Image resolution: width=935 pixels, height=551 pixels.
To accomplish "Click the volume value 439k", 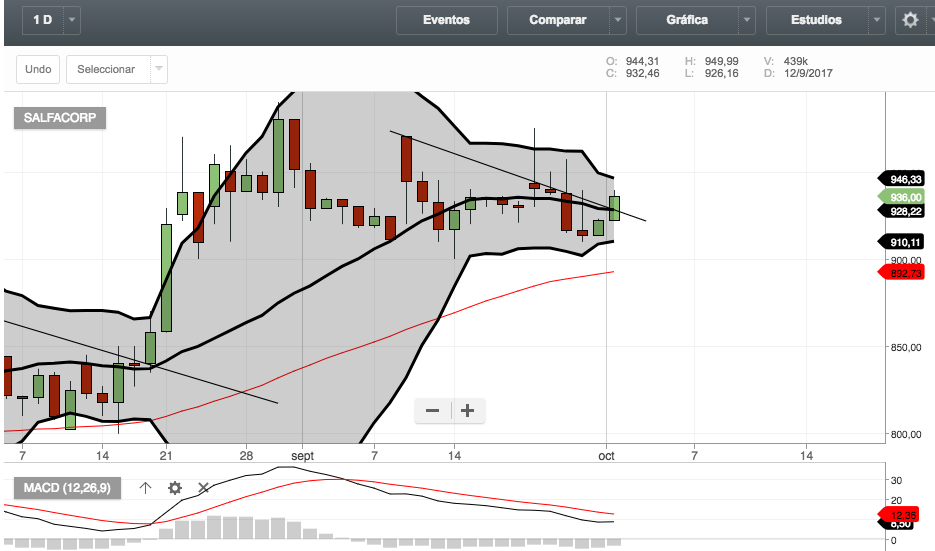I will click(795, 61).
